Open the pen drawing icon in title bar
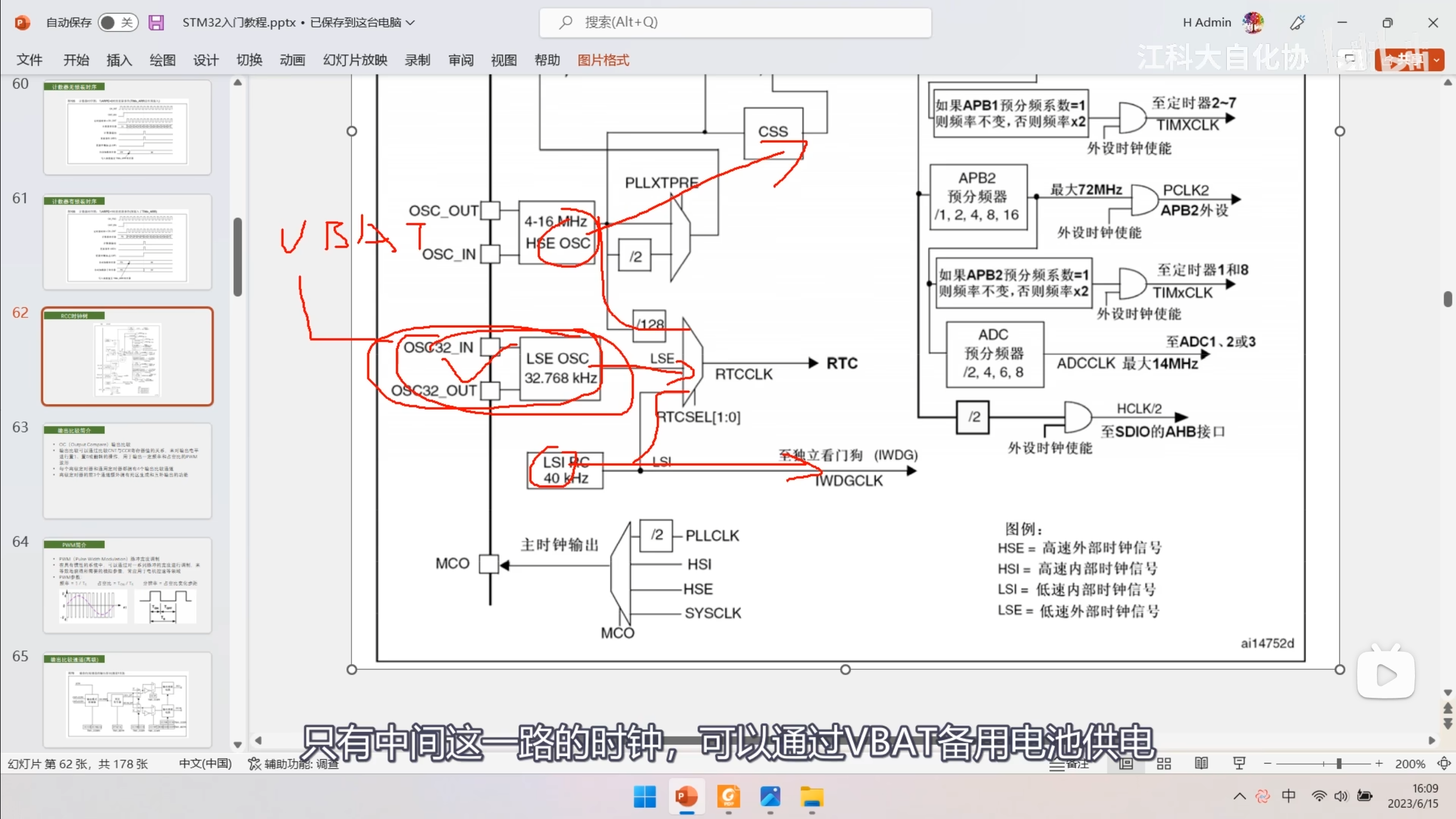1456x819 pixels. [x=1297, y=23]
